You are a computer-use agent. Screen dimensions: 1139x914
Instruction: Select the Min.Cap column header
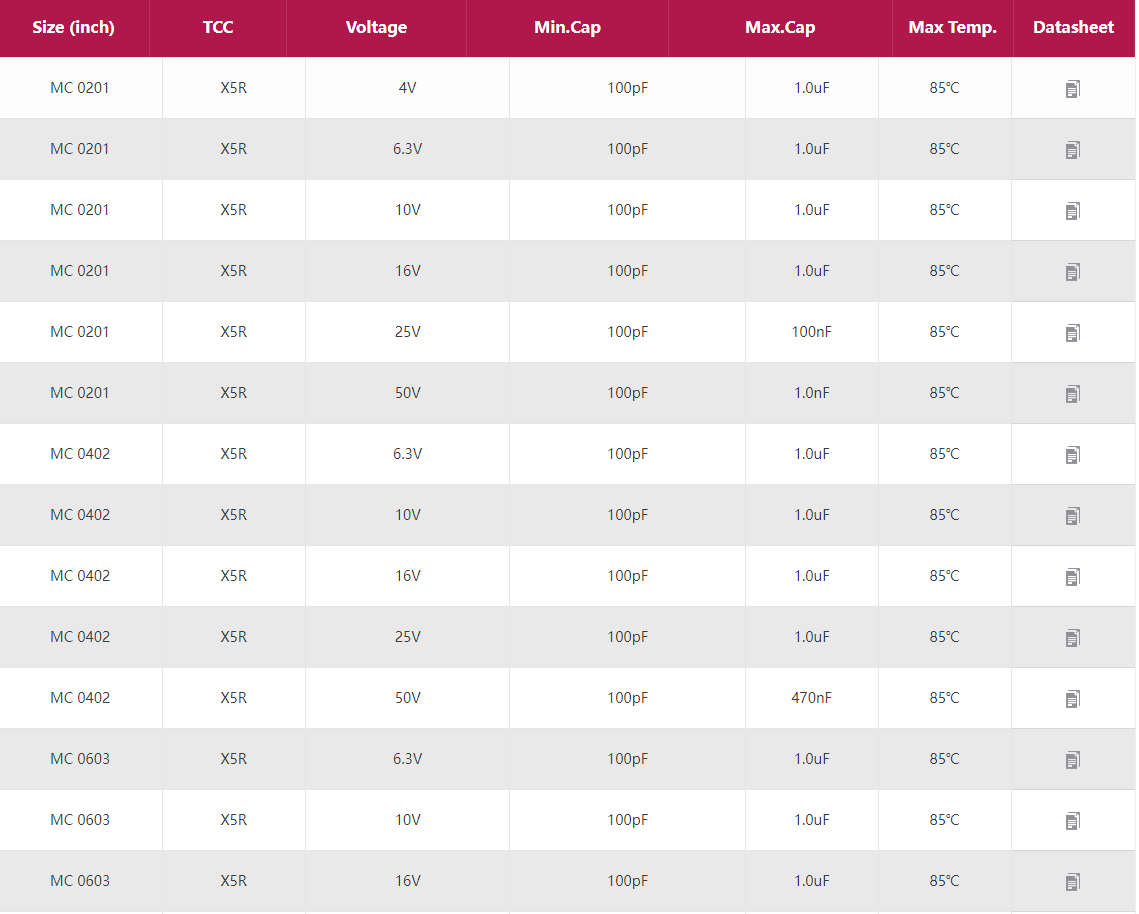(567, 28)
